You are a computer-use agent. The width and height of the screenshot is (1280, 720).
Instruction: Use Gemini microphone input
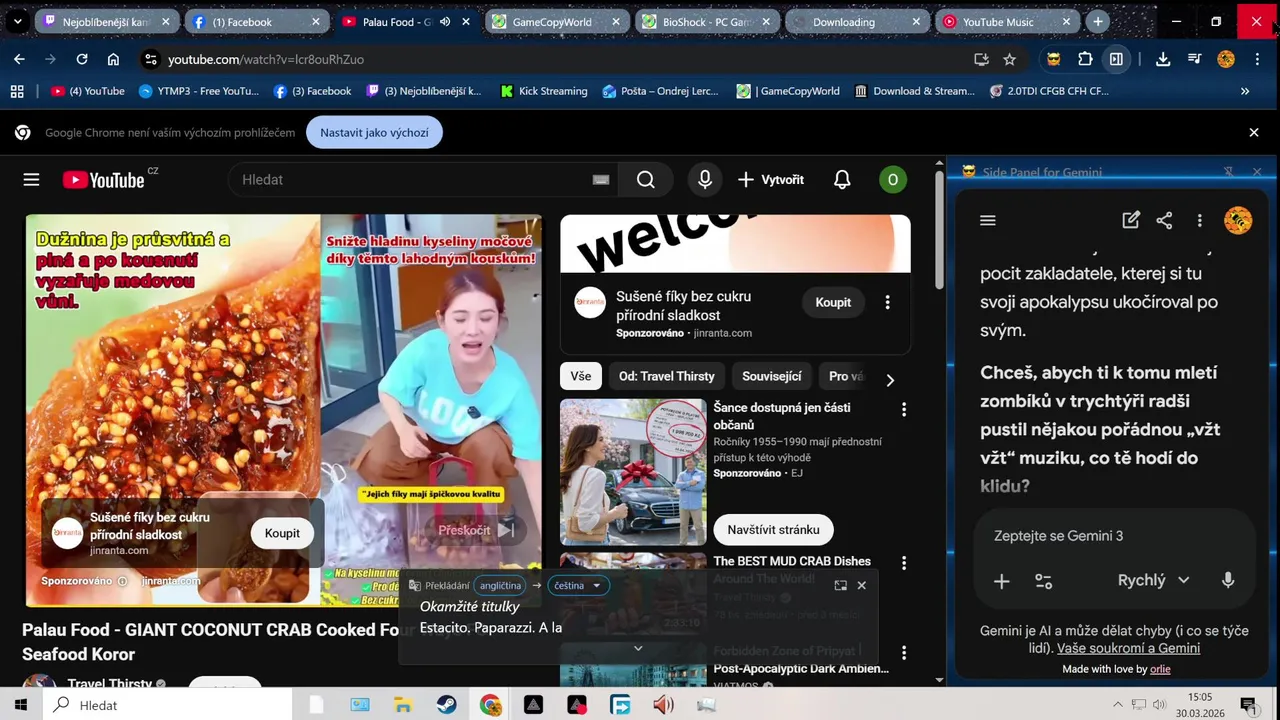coord(1228,580)
